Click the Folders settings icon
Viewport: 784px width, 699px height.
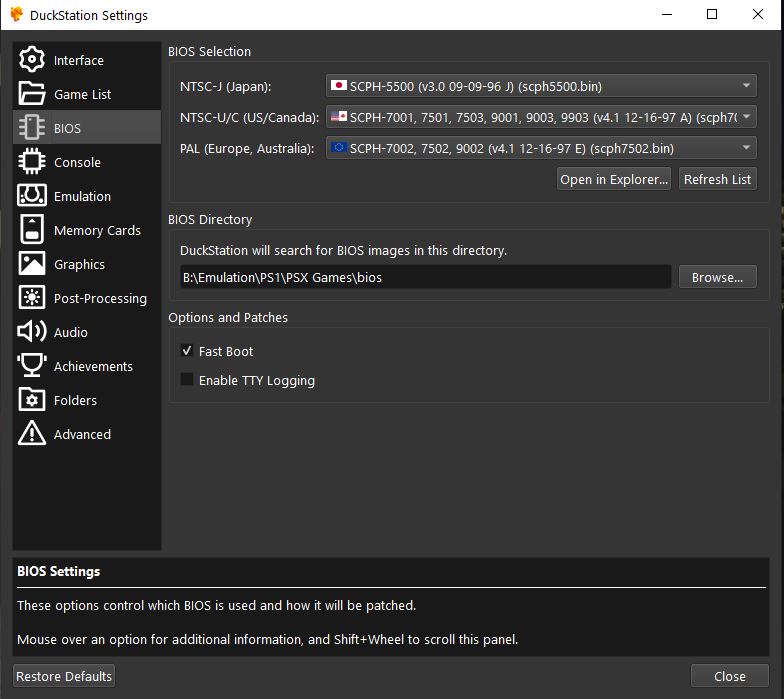pyautogui.click(x=32, y=400)
